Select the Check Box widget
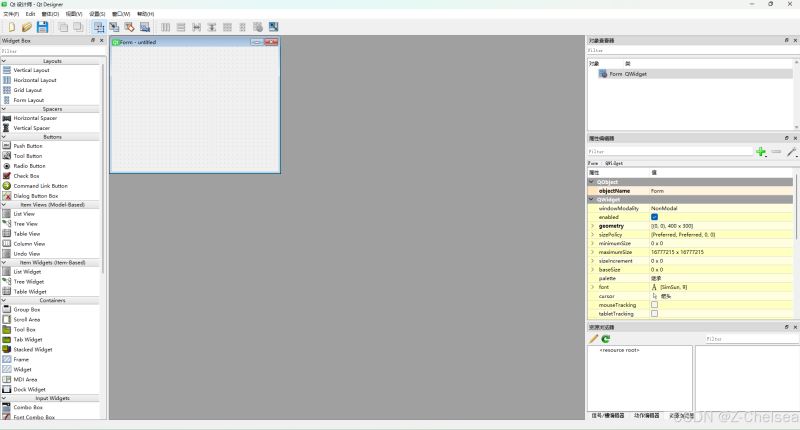Screen dimensions: 800x430 26,176
